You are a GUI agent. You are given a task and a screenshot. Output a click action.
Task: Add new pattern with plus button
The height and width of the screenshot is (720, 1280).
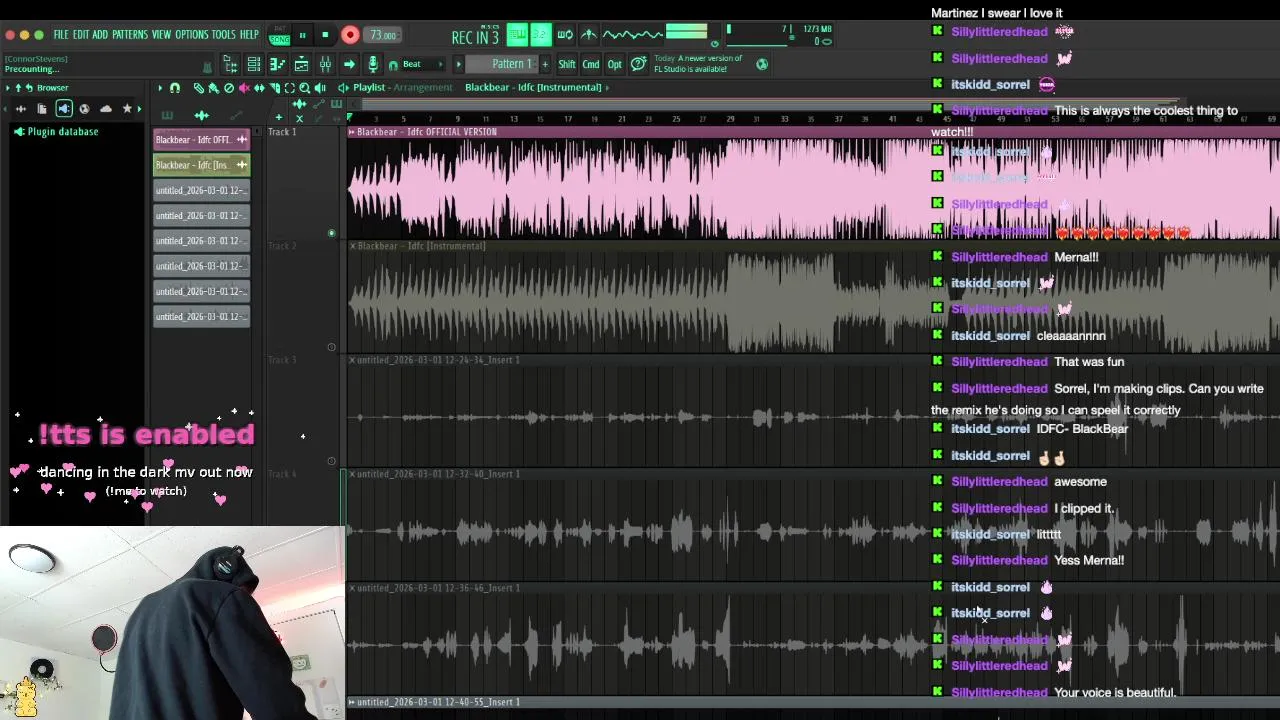(x=545, y=64)
